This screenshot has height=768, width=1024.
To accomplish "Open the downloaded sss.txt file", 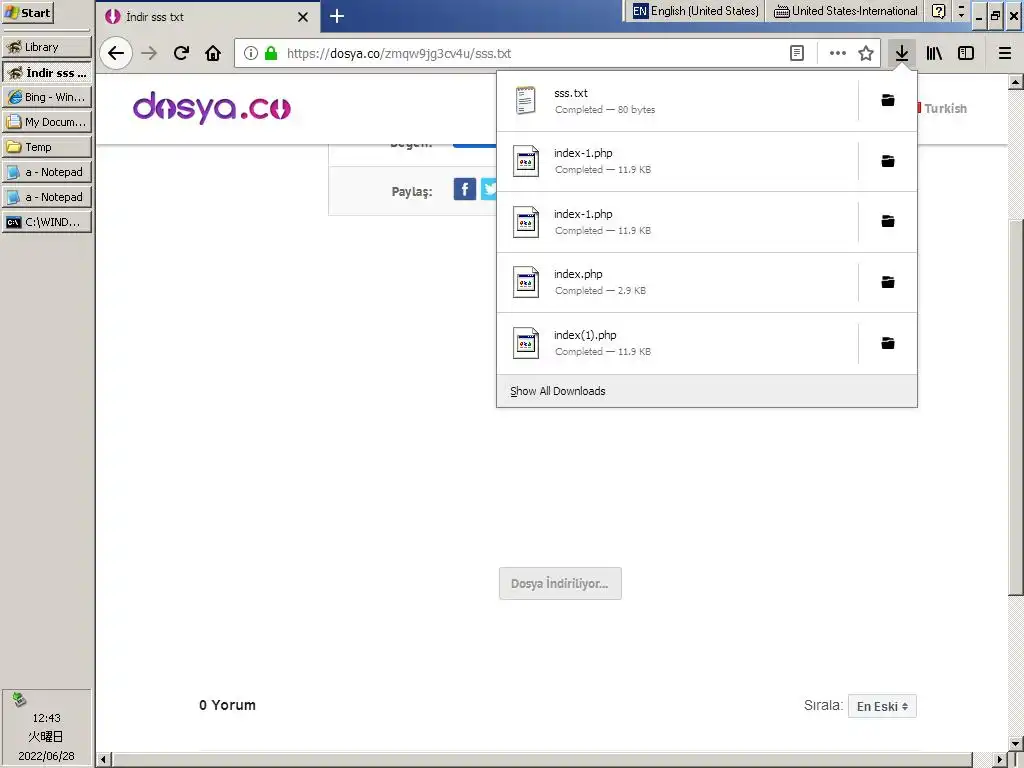I will tap(677, 101).
